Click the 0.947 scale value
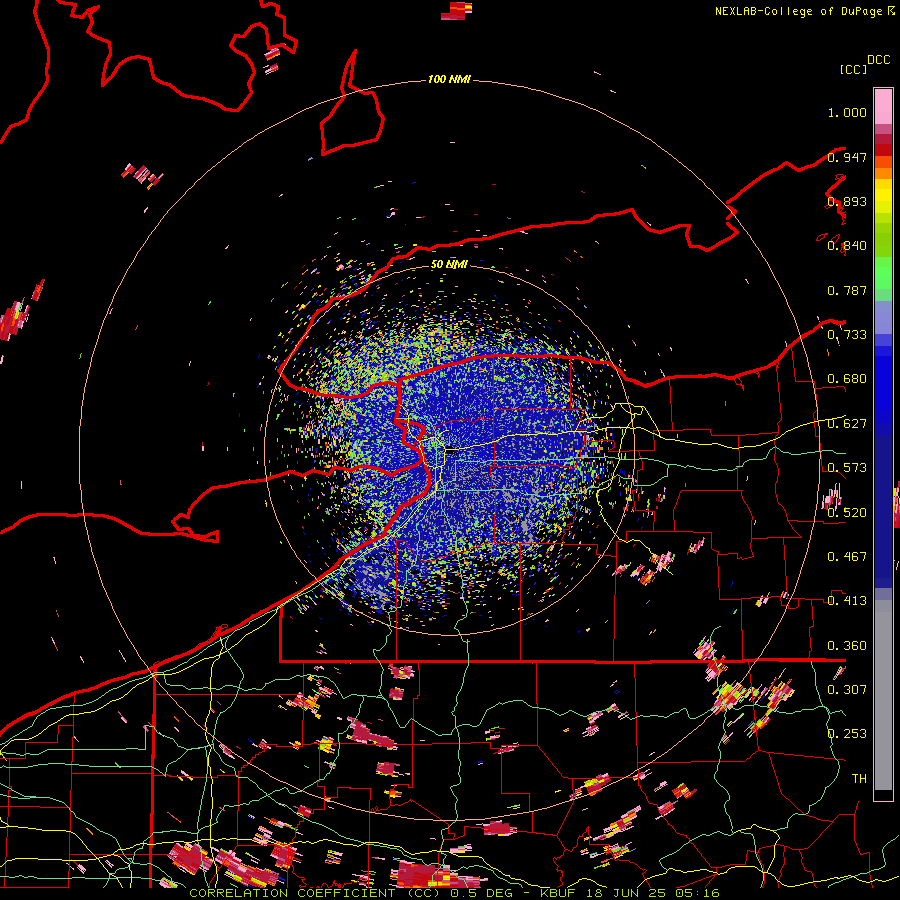 click(847, 157)
